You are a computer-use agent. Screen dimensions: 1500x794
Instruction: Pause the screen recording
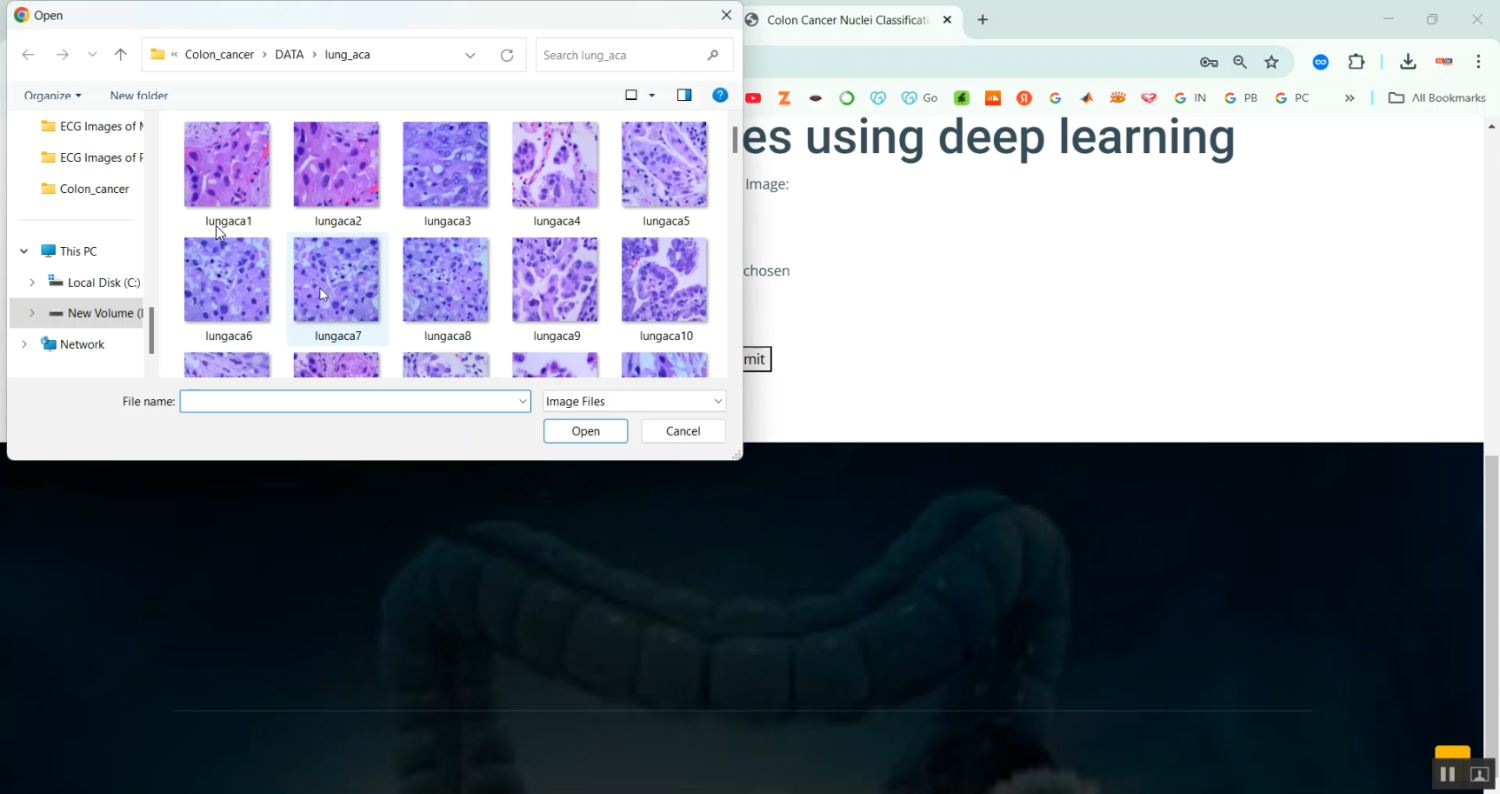pyautogui.click(x=1447, y=774)
